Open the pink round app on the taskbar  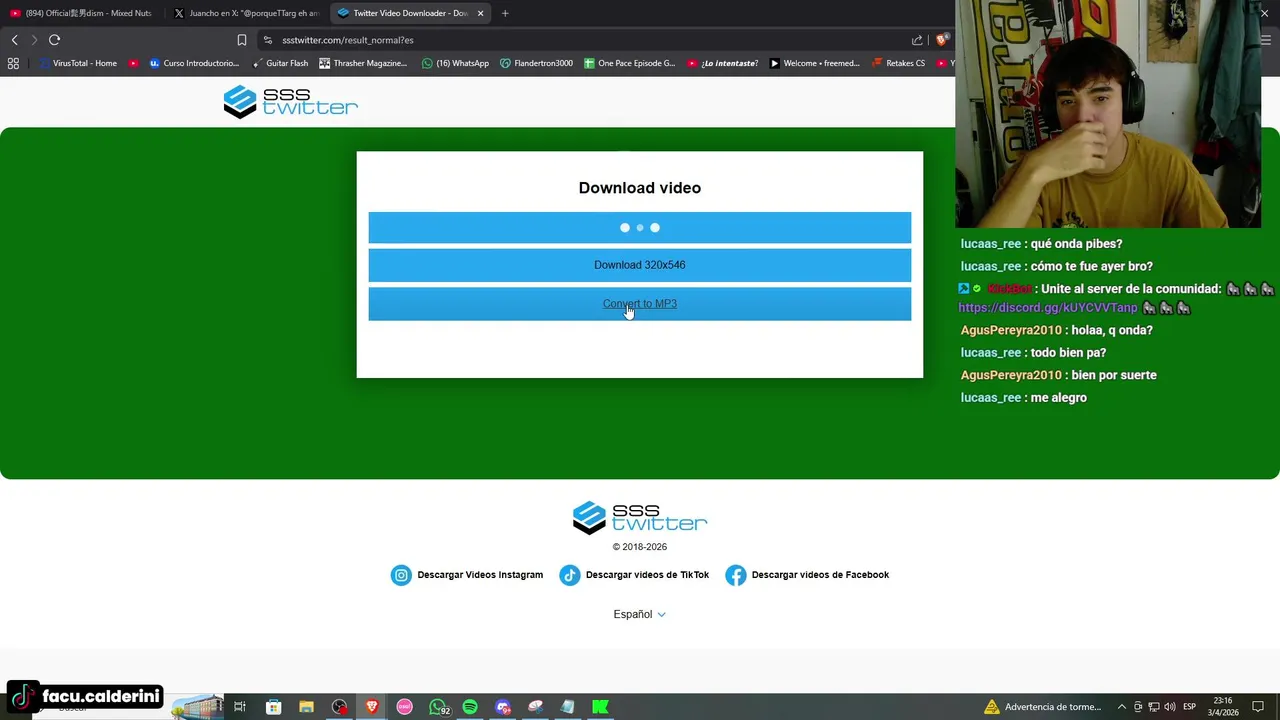404,707
